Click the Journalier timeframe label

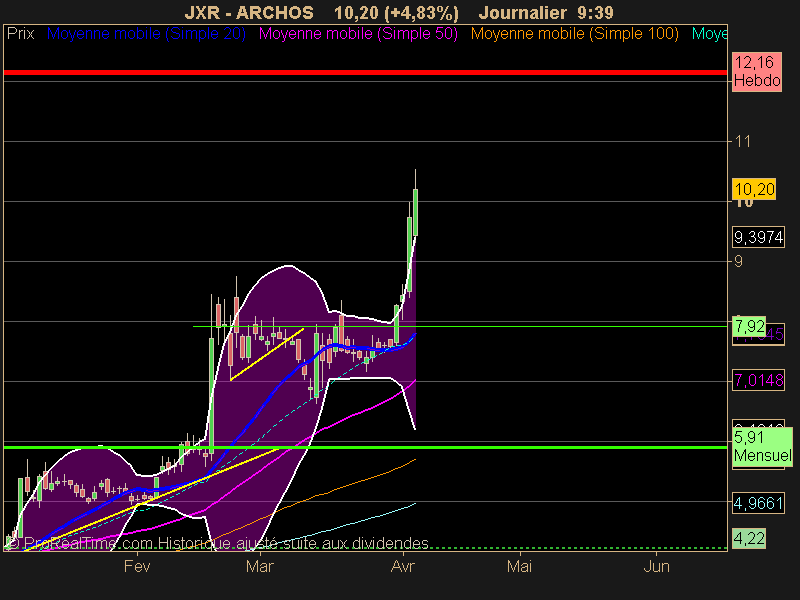tap(523, 12)
